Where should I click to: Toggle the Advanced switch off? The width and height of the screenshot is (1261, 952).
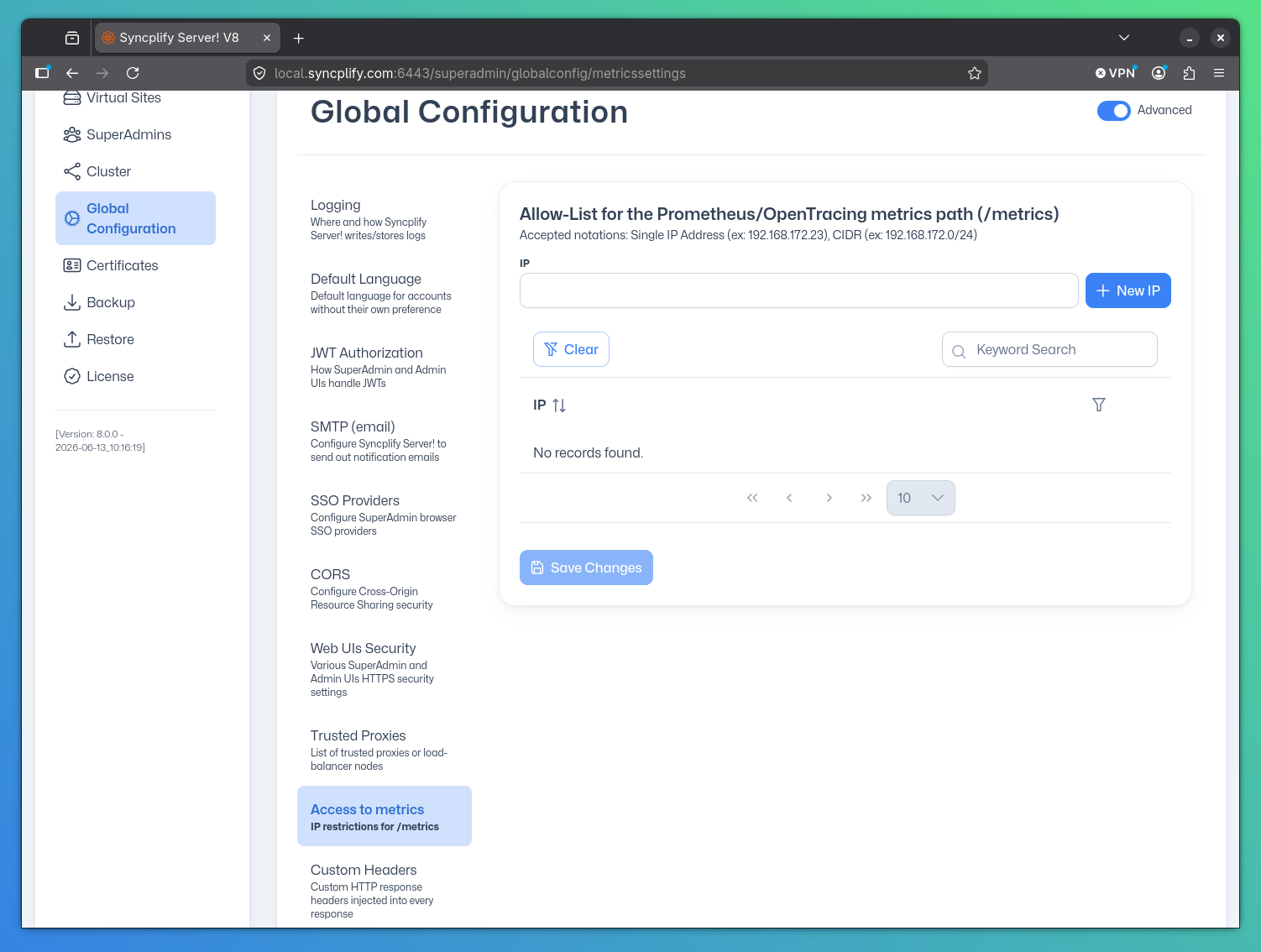(1114, 111)
